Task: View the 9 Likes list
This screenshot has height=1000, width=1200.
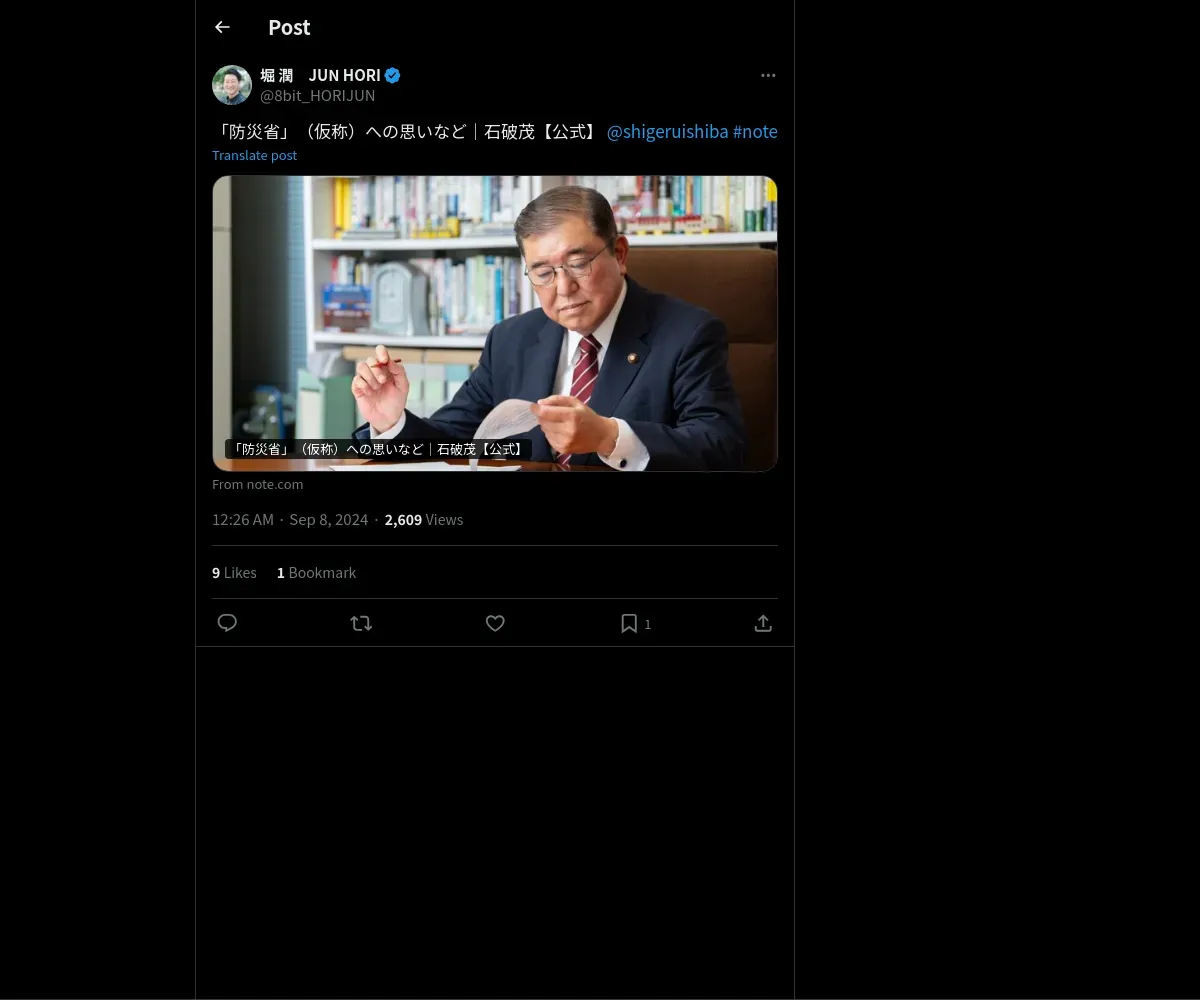Action: tap(234, 573)
